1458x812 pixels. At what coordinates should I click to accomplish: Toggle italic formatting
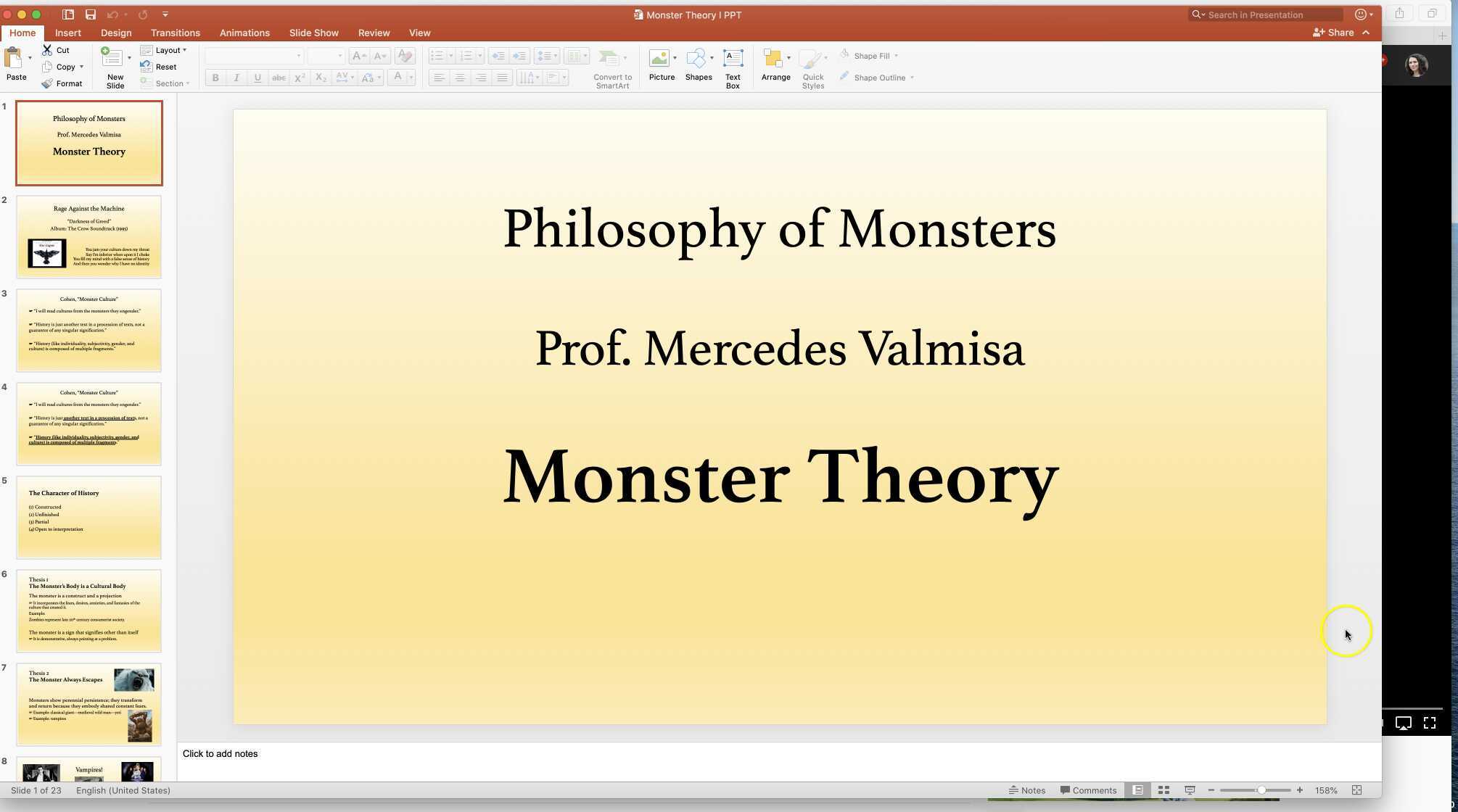(236, 78)
